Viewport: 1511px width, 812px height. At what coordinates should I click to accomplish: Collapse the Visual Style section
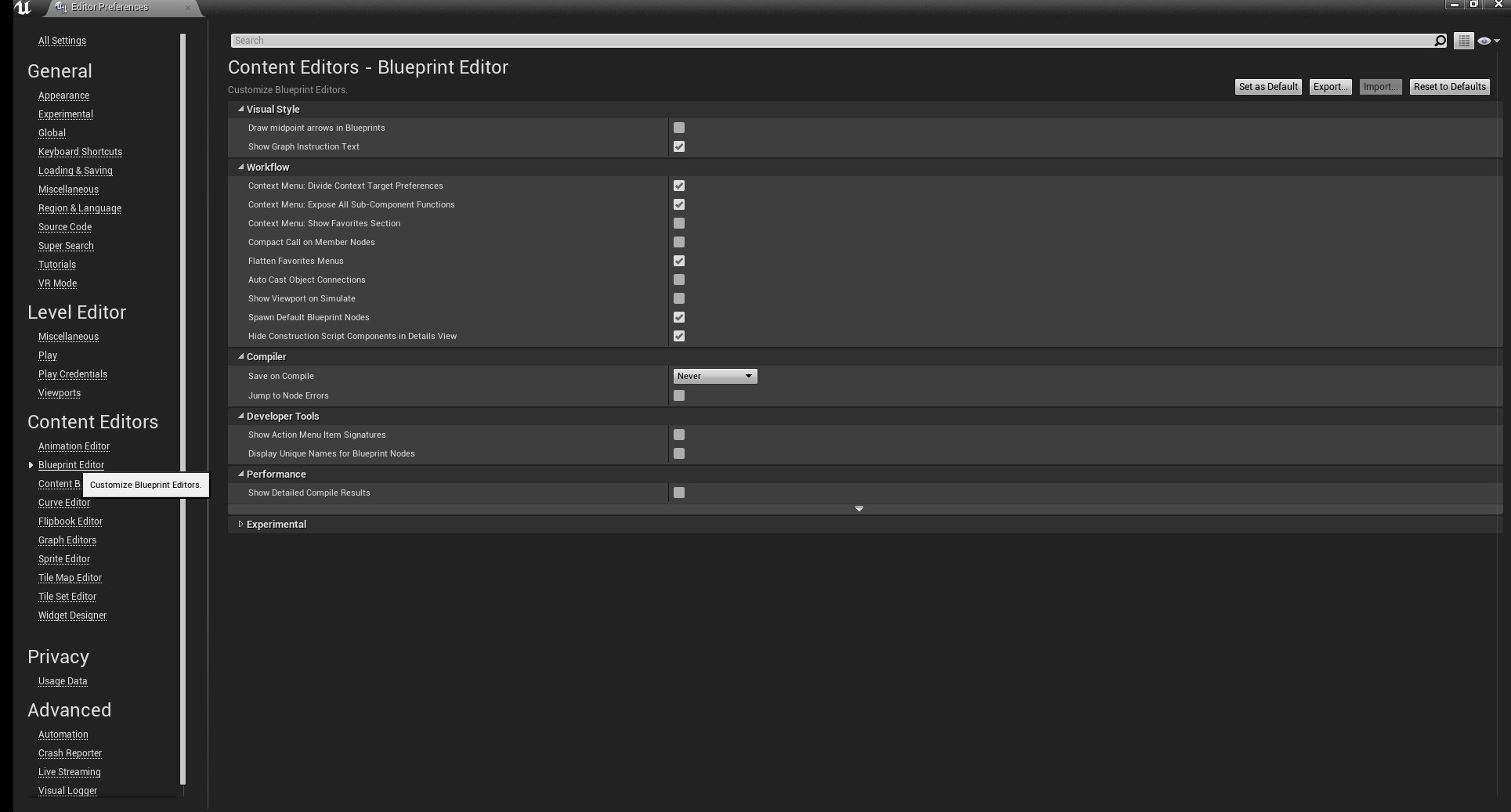pos(240,110)
